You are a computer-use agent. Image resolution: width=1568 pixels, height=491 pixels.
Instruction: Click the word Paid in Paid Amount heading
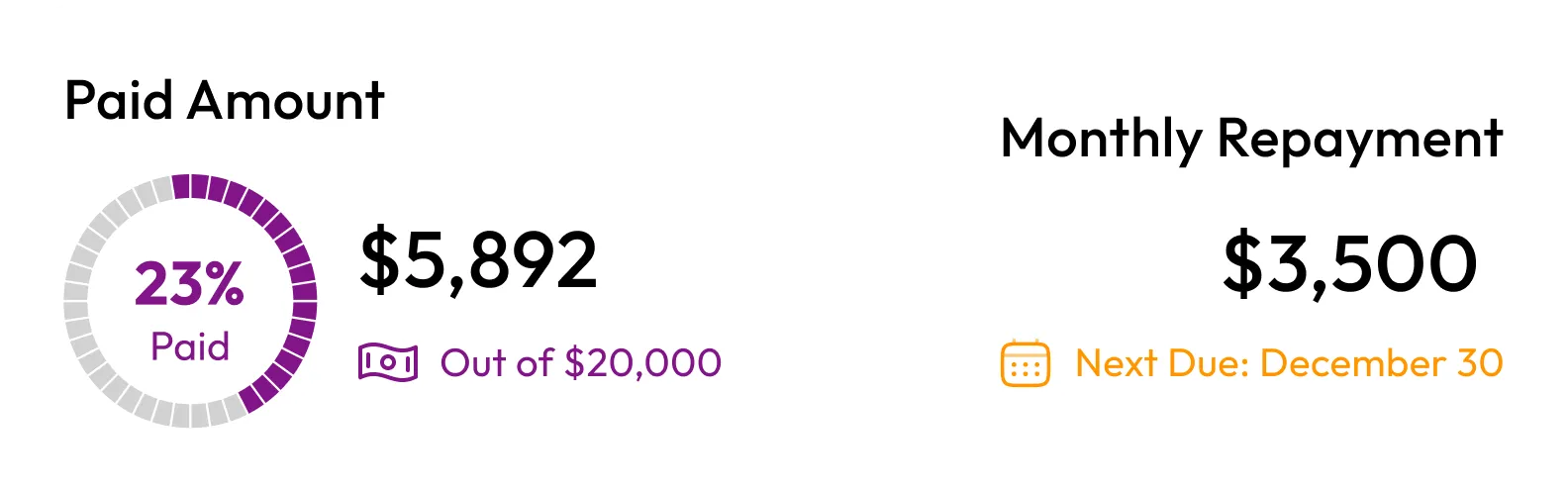point(119,101)
